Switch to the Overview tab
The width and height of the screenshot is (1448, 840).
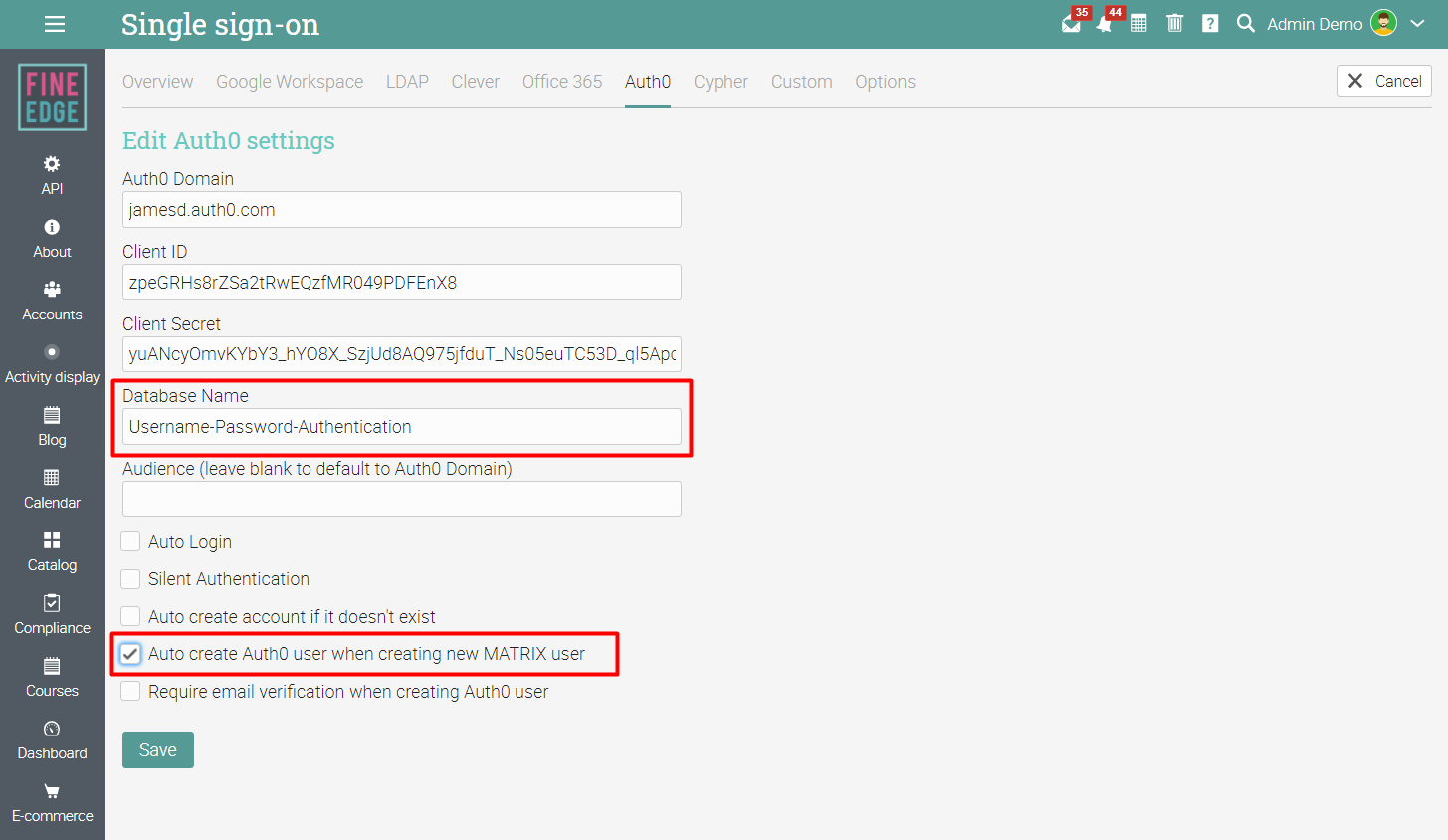tap(157, 82)
